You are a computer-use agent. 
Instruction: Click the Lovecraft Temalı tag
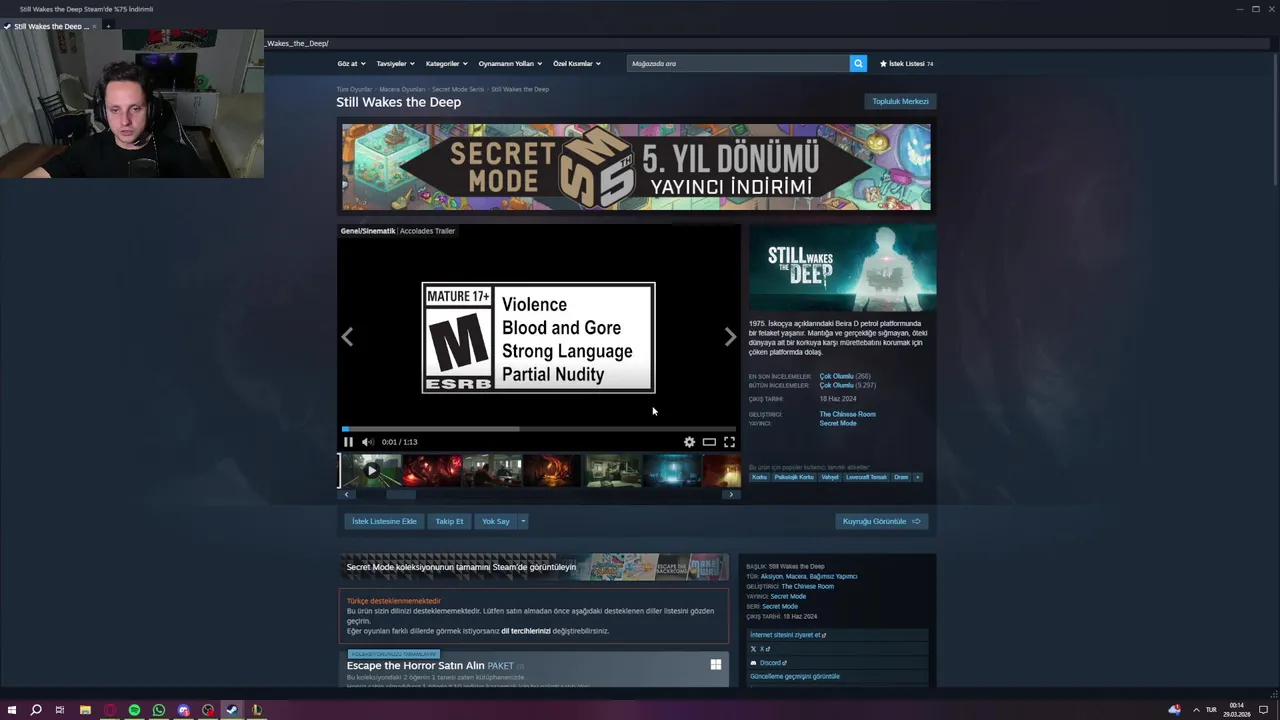tap(866, 477)
